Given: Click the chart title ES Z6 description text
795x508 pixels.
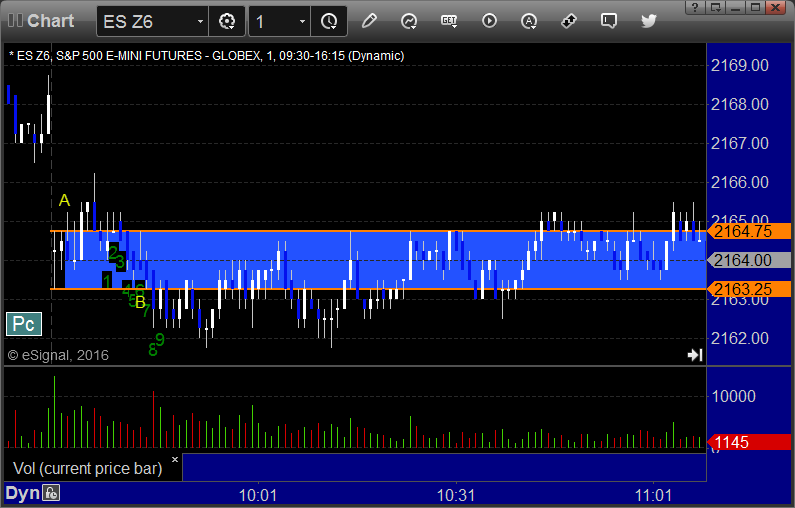Looking at the screenshot, I should click(x=206, y=56).
